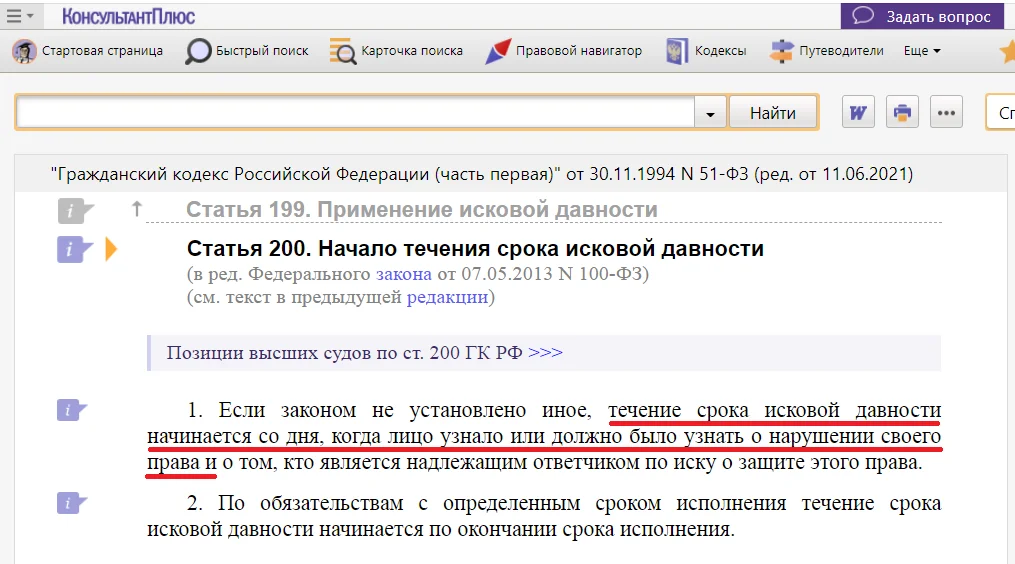Click the Путеводители signpost icon
This screenshot has width=1015, height=564.
[781, 51]
